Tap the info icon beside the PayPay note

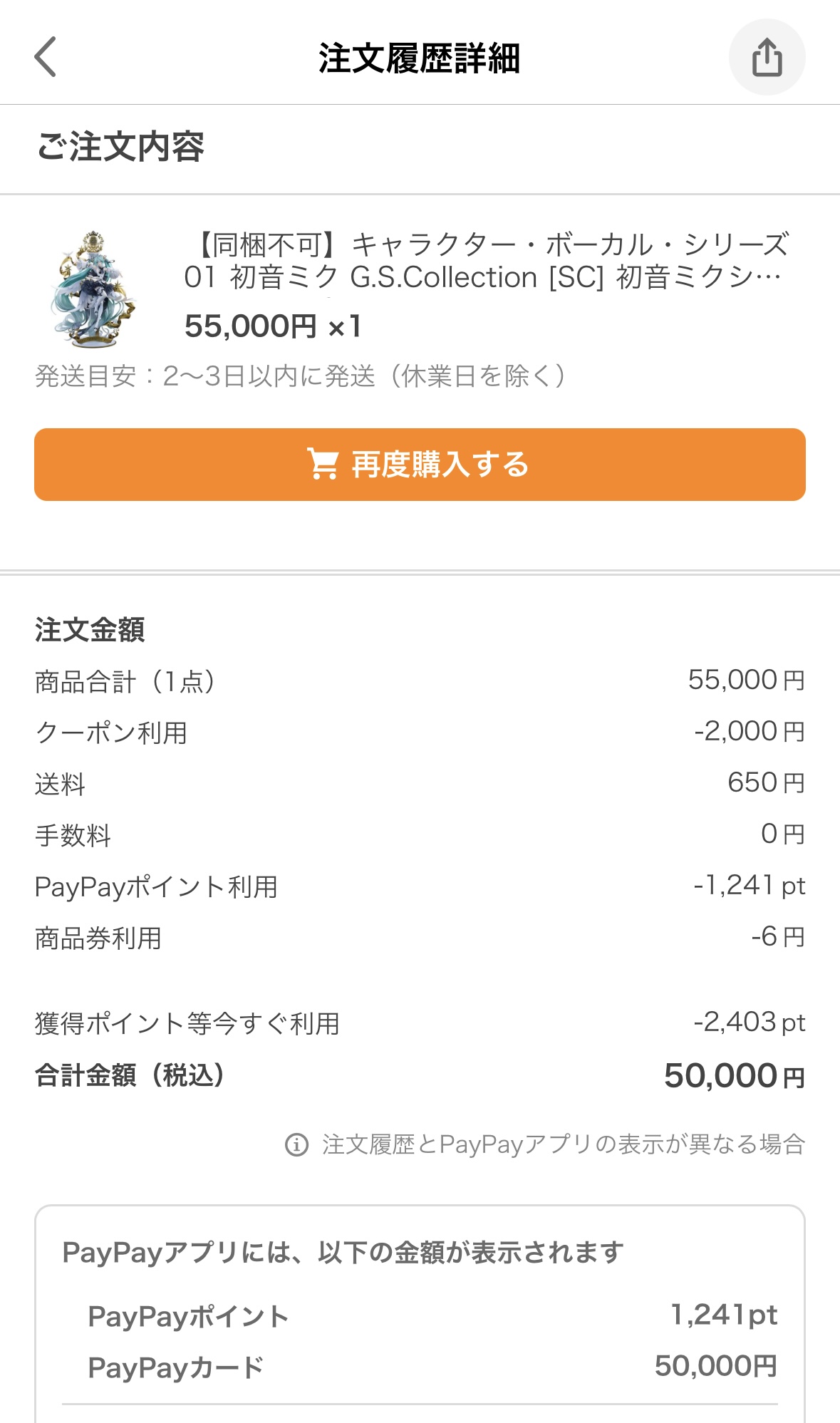[x=296, y=1144]
